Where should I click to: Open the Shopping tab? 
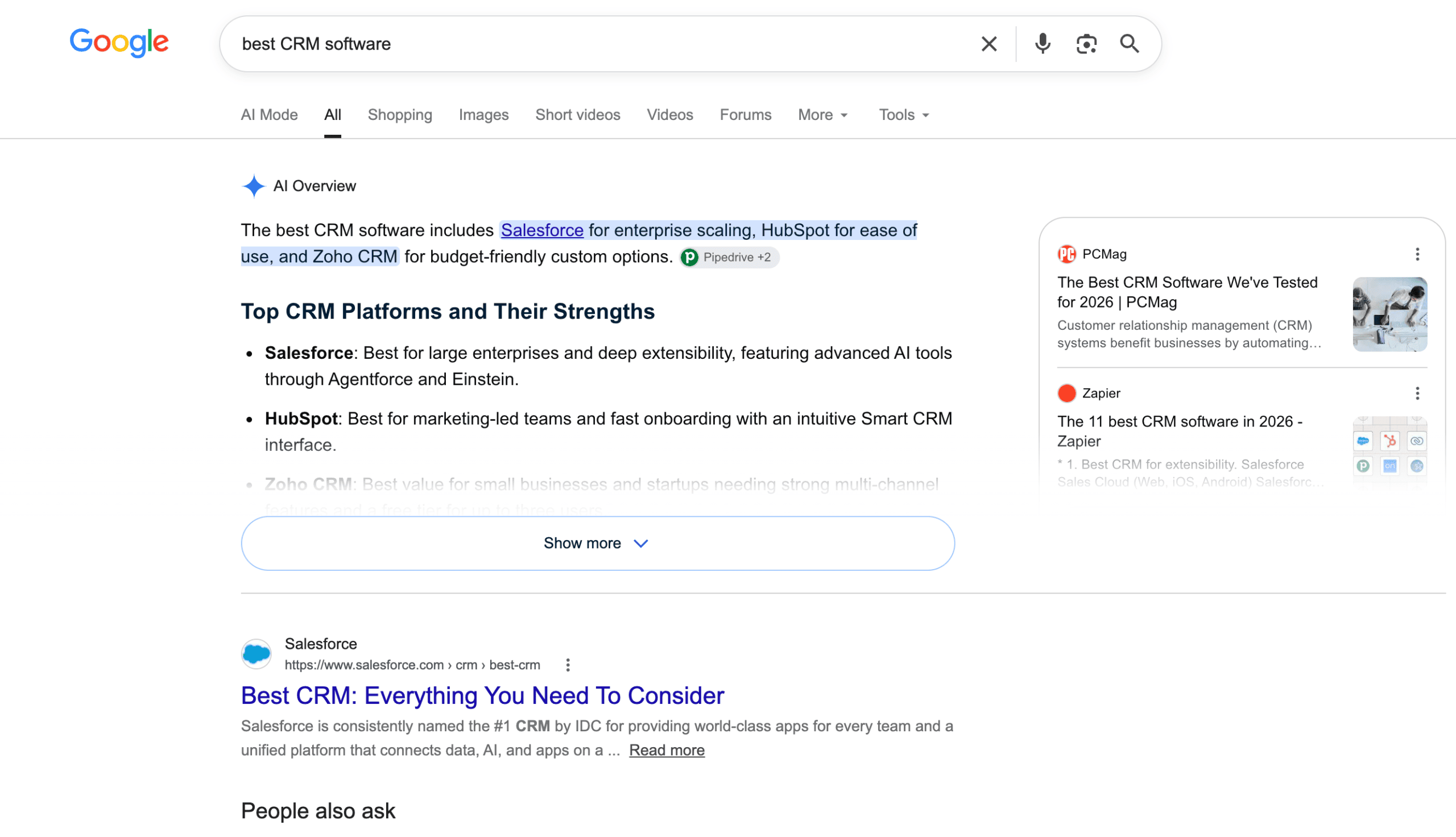click(x=399, y=115)
